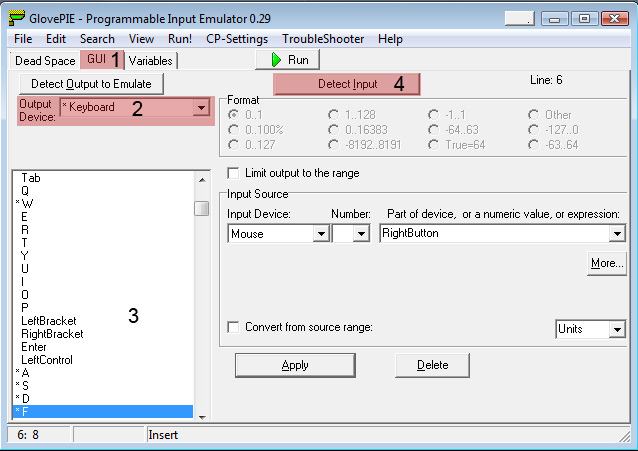Screen dimensions: 638x451
Task: Click the key list scroll up arrow
Action: (x=202, y=180)
